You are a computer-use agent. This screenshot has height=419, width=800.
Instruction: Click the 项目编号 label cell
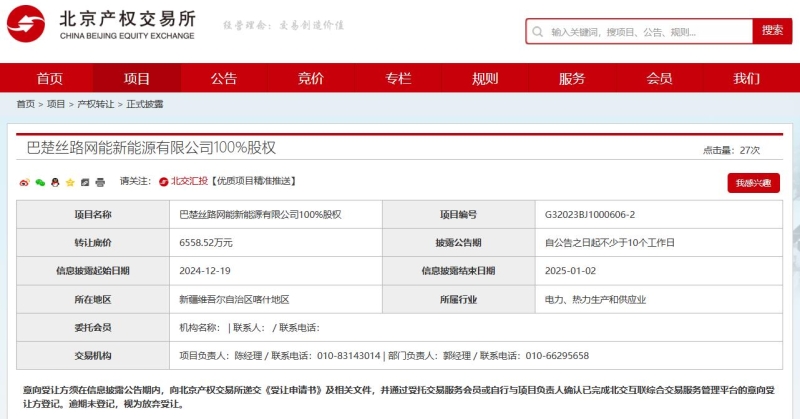tap(459, 214)
